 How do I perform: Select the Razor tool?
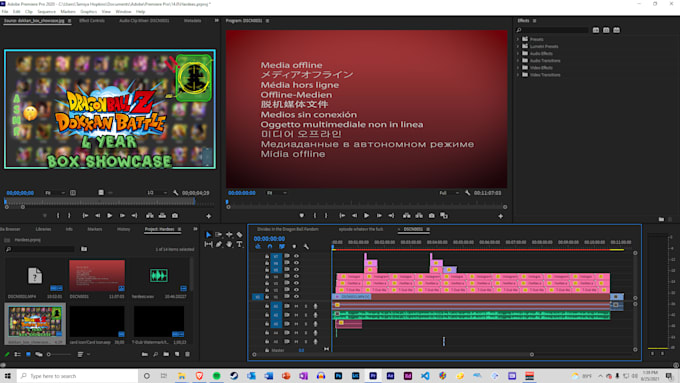[x=239, y=235]
